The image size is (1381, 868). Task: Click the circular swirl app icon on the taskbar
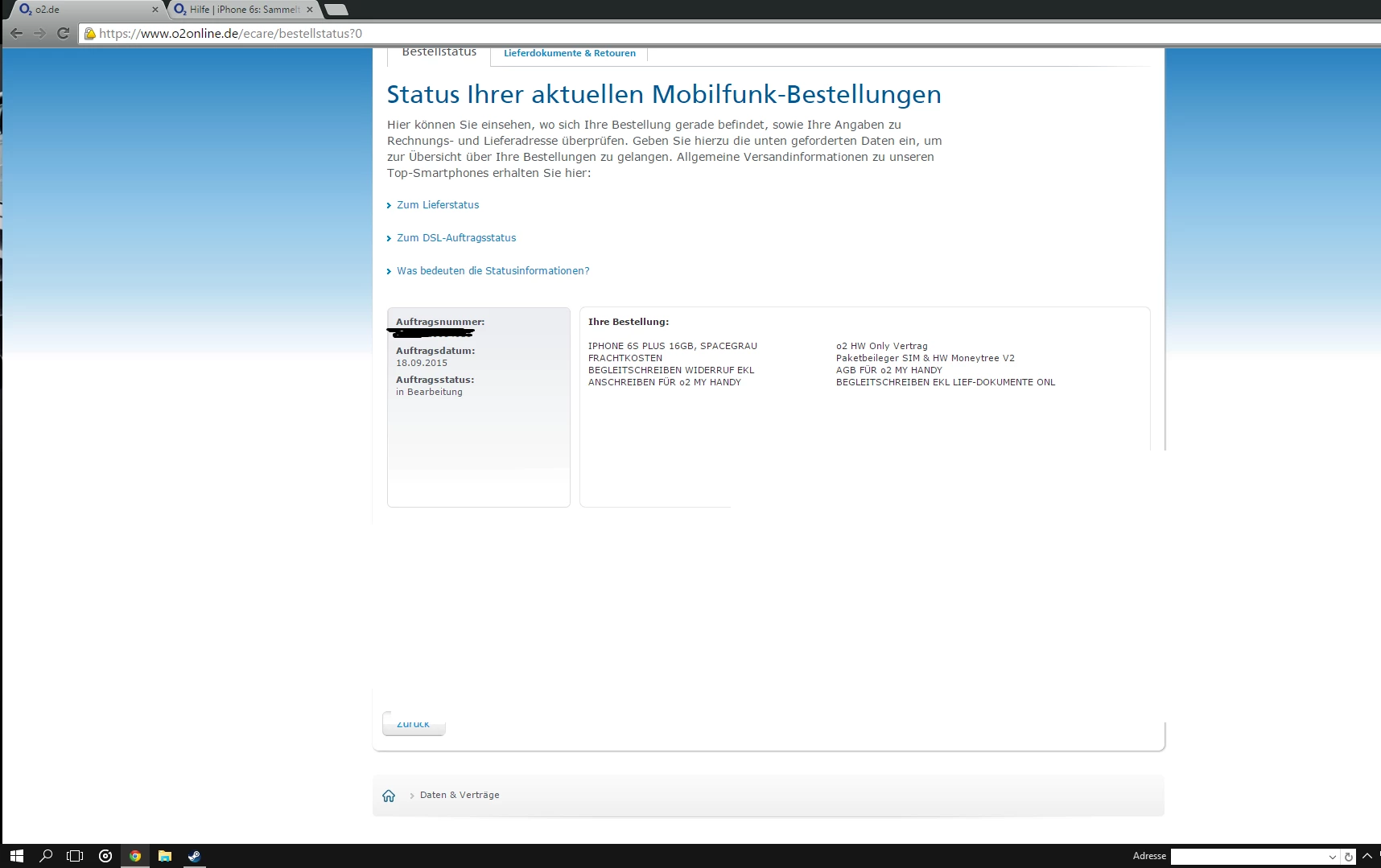coord(105,856)
